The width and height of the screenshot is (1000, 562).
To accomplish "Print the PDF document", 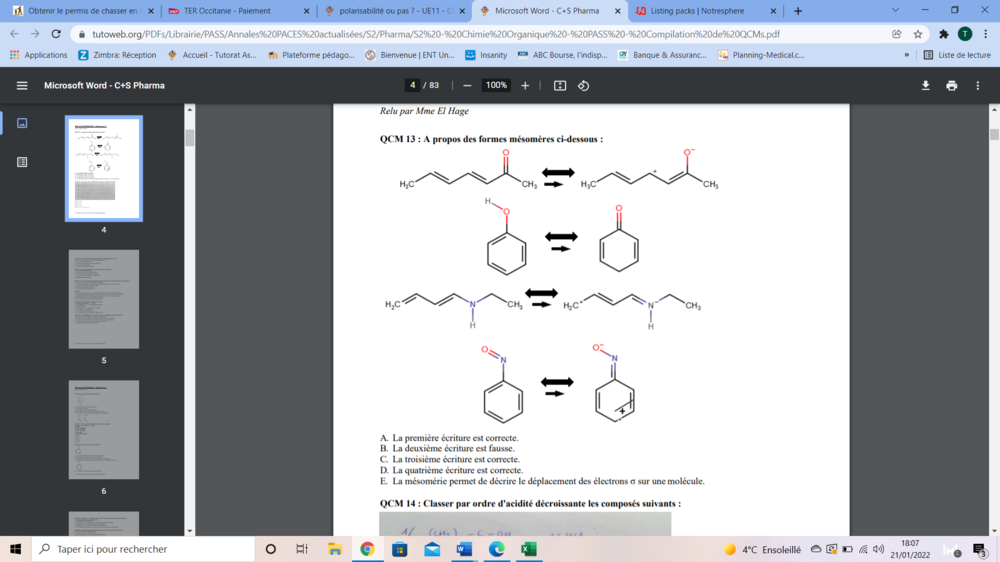I will coord(951,85).
